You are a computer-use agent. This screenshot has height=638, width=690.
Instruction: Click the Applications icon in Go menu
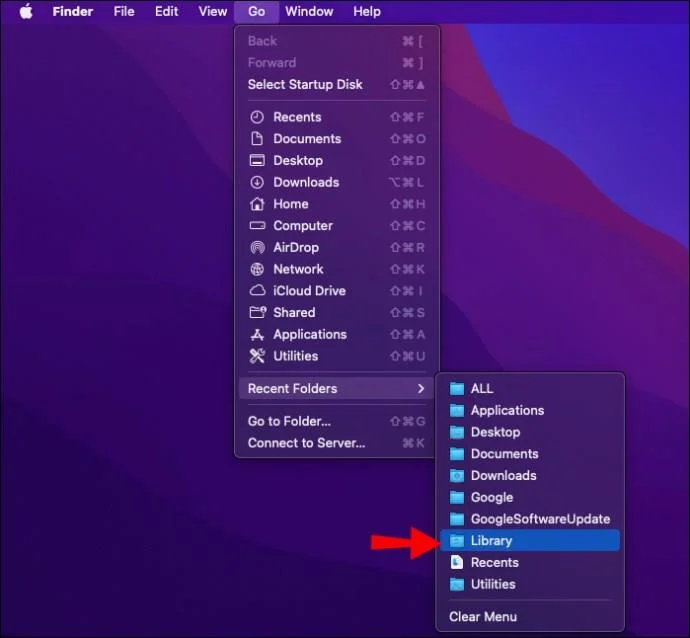257,334
